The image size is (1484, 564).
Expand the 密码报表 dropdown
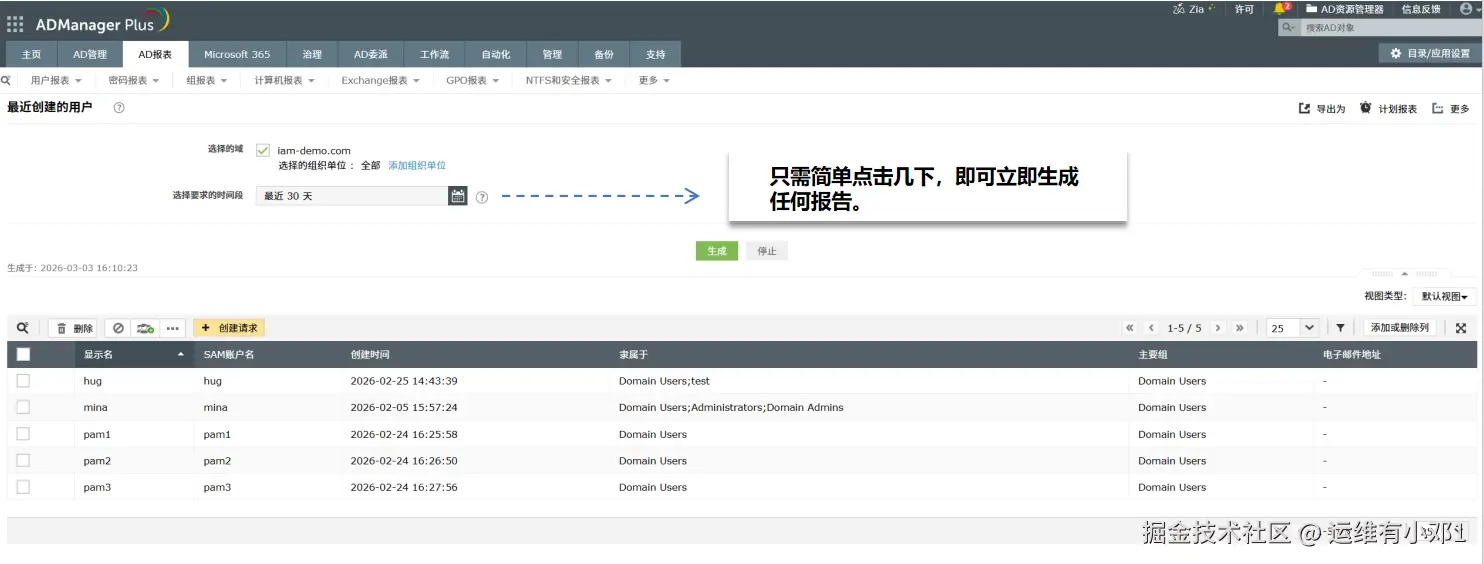[133, 80]
